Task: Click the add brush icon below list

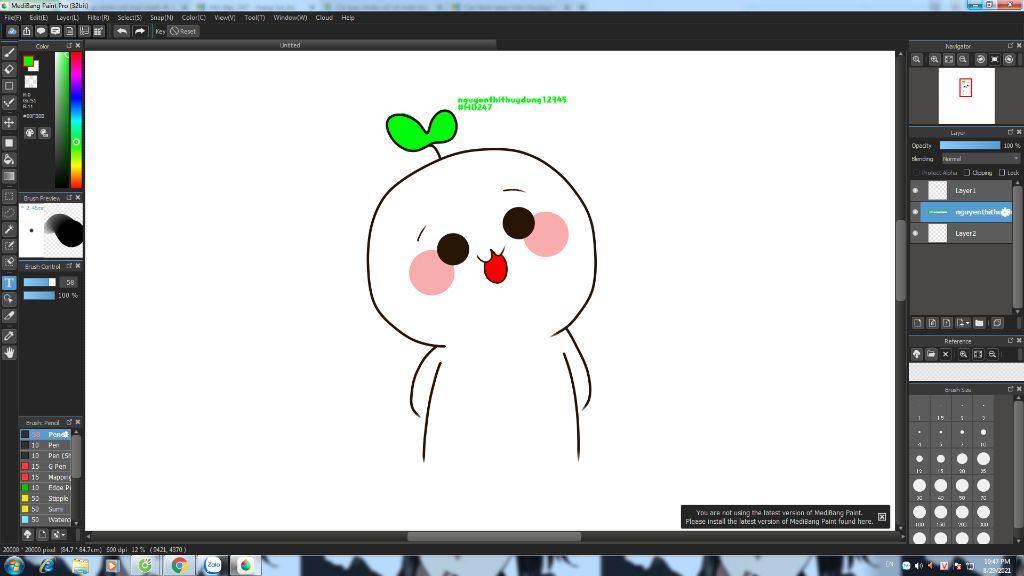Action: point(42,534)
